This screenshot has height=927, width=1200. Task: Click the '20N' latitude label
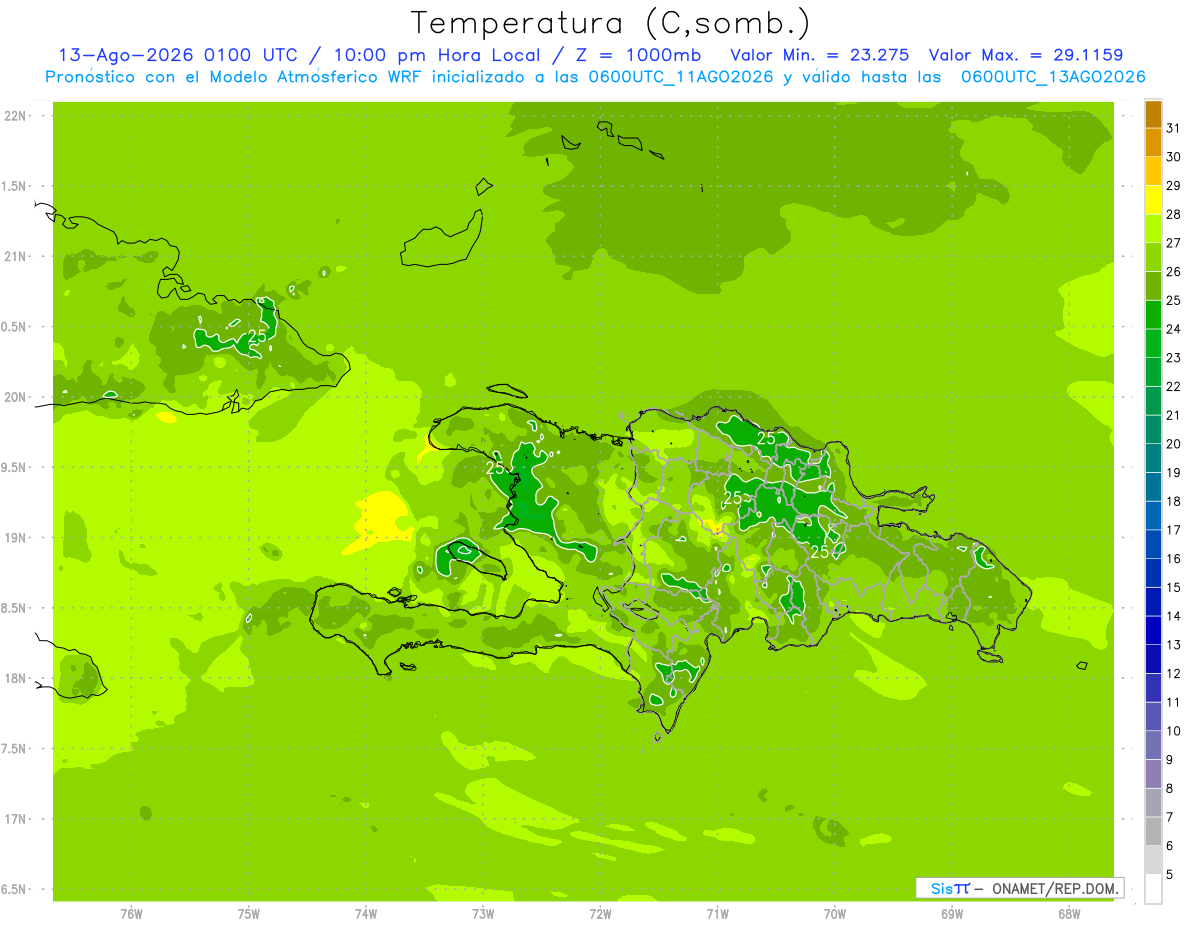tap(15, 397)
